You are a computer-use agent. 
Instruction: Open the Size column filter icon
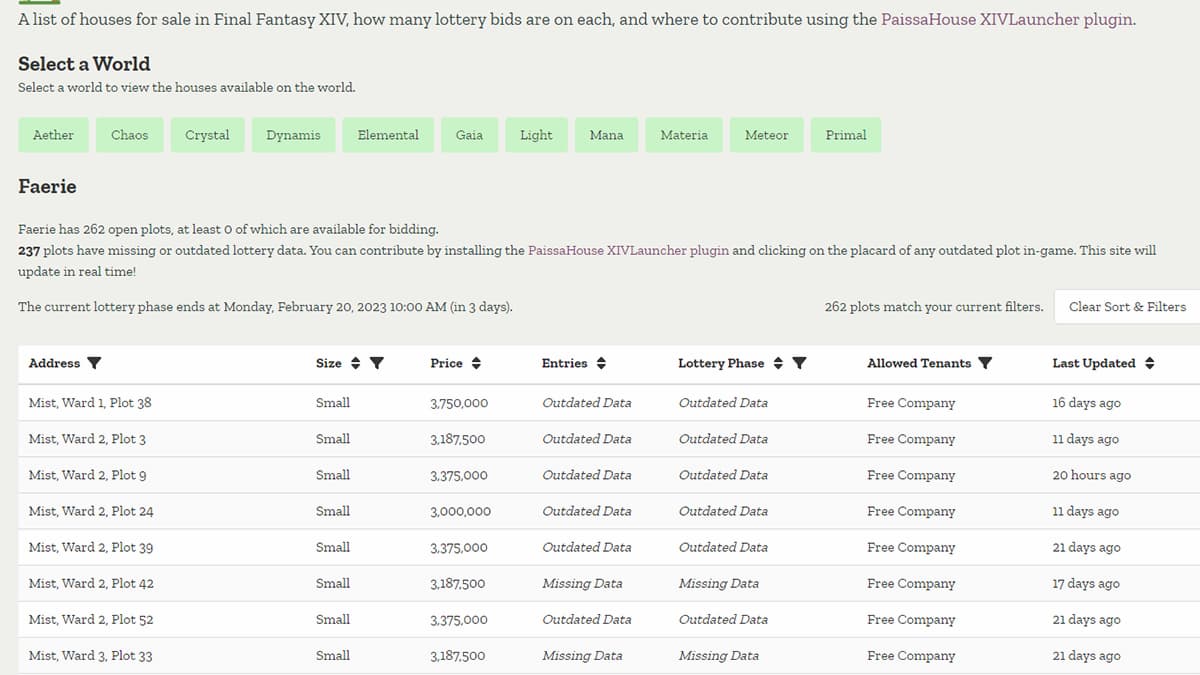(x=378, y=363)
